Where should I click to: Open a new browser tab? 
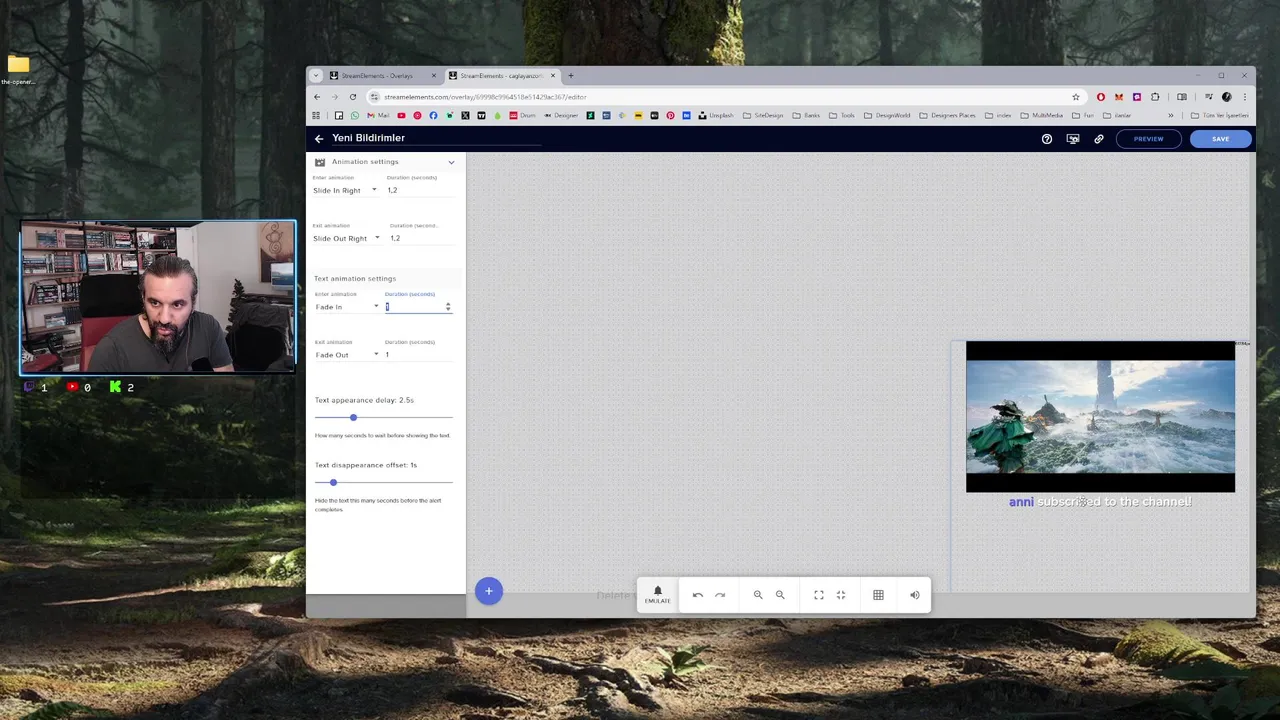pyautogui.click(x=571, y=76)
